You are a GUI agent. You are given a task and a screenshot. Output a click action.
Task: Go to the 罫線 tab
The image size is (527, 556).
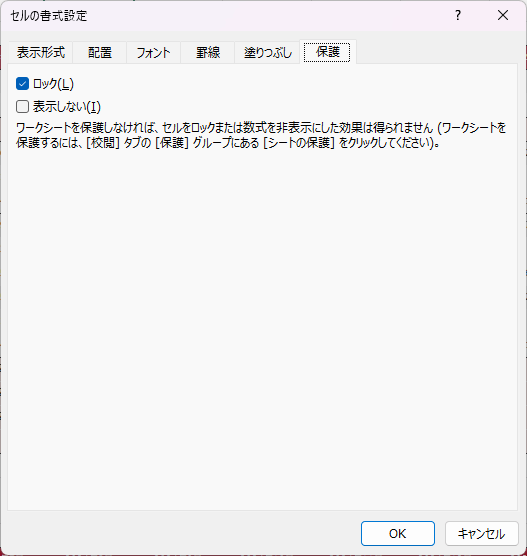pyautogui.click(x=208, y=52)
